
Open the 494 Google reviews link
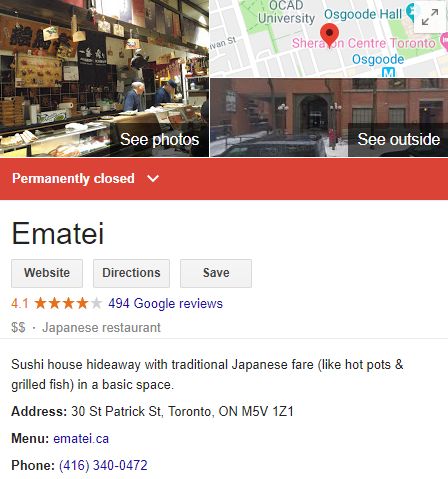tap(165, 303)
